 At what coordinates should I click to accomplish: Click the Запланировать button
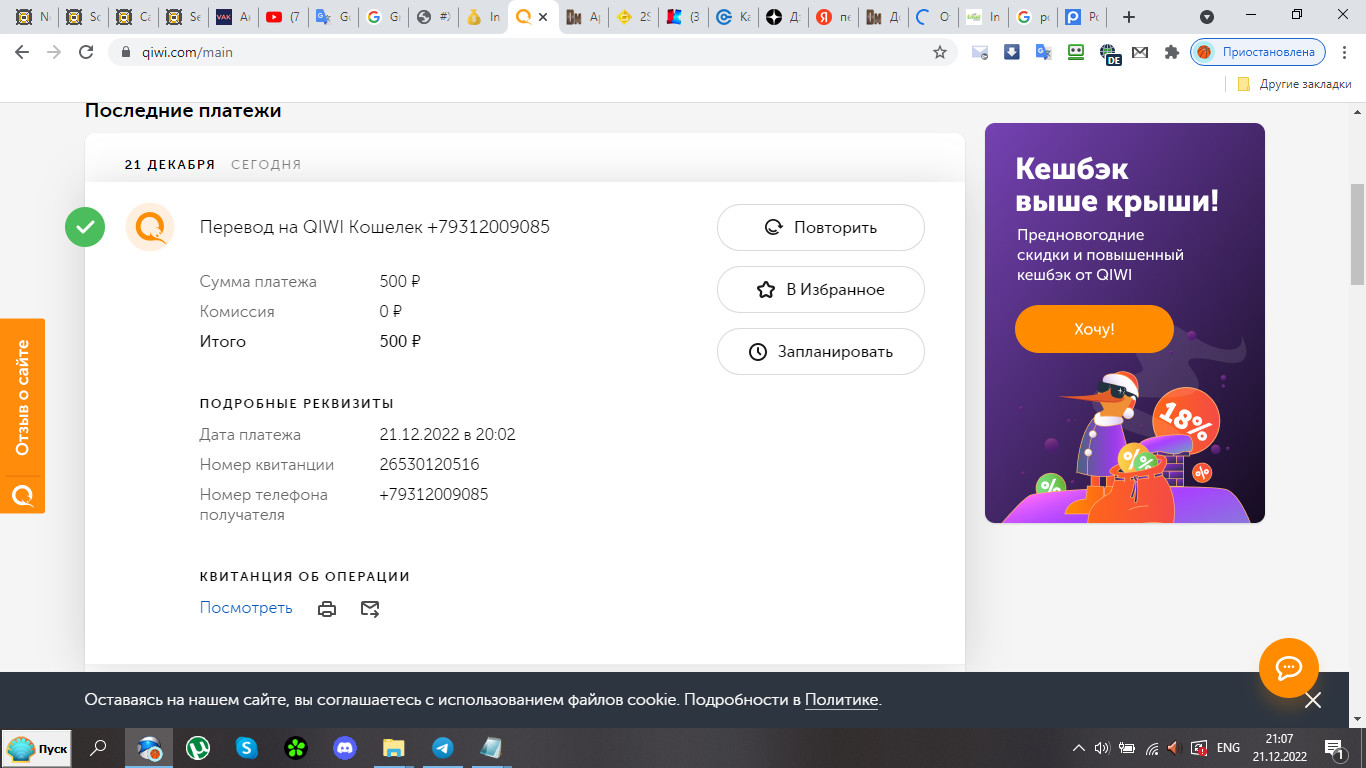(820, 351)
